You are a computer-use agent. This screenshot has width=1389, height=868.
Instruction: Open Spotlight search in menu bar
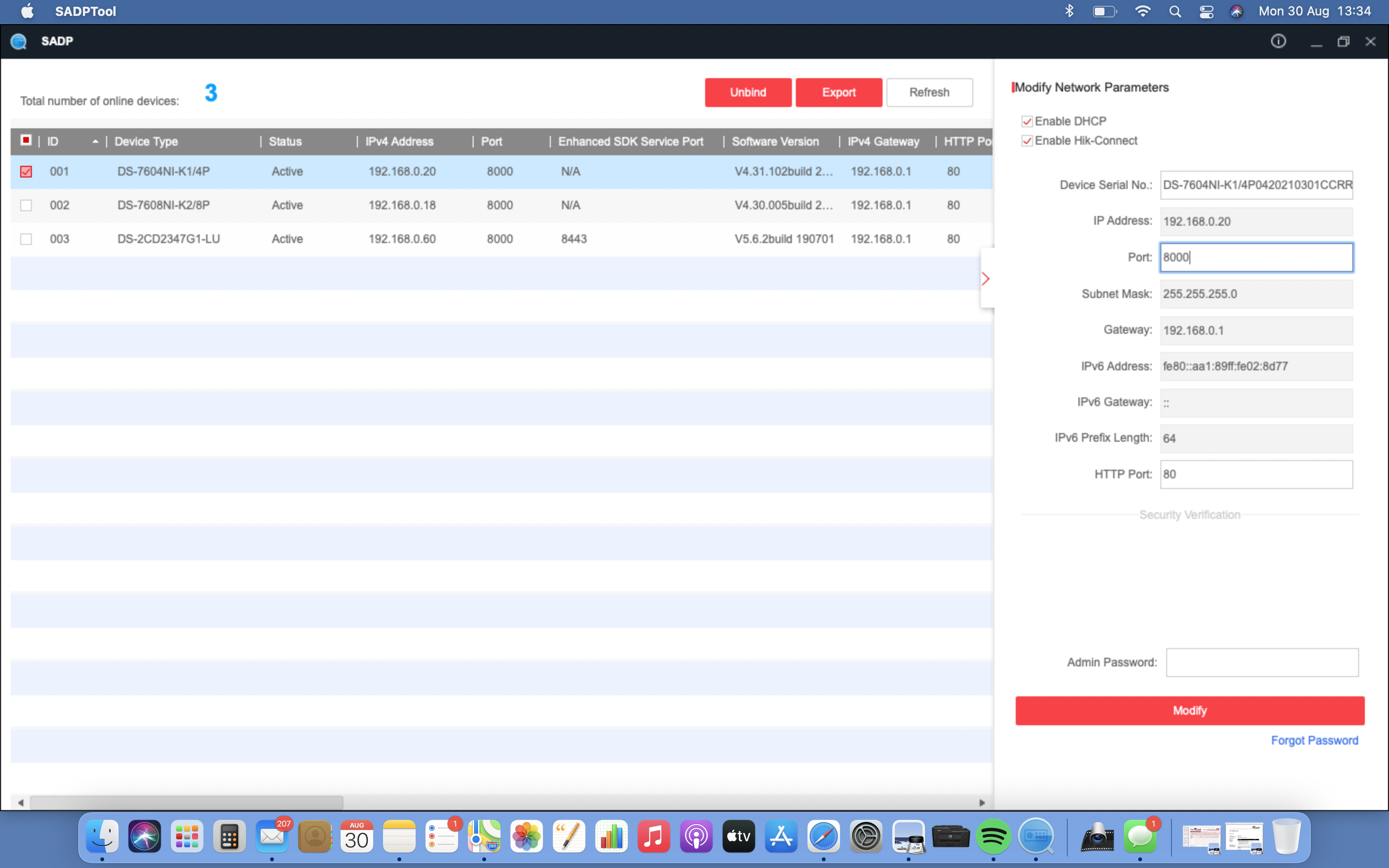1174,12
